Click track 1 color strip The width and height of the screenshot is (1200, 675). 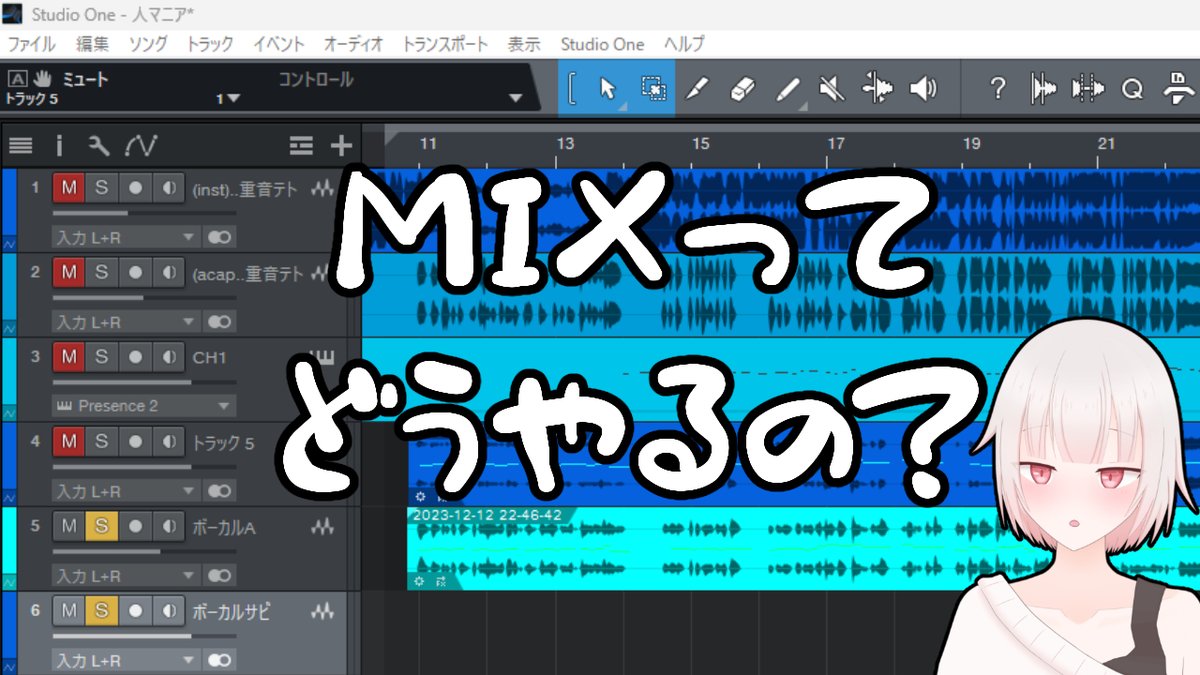[x=9, y=210]
